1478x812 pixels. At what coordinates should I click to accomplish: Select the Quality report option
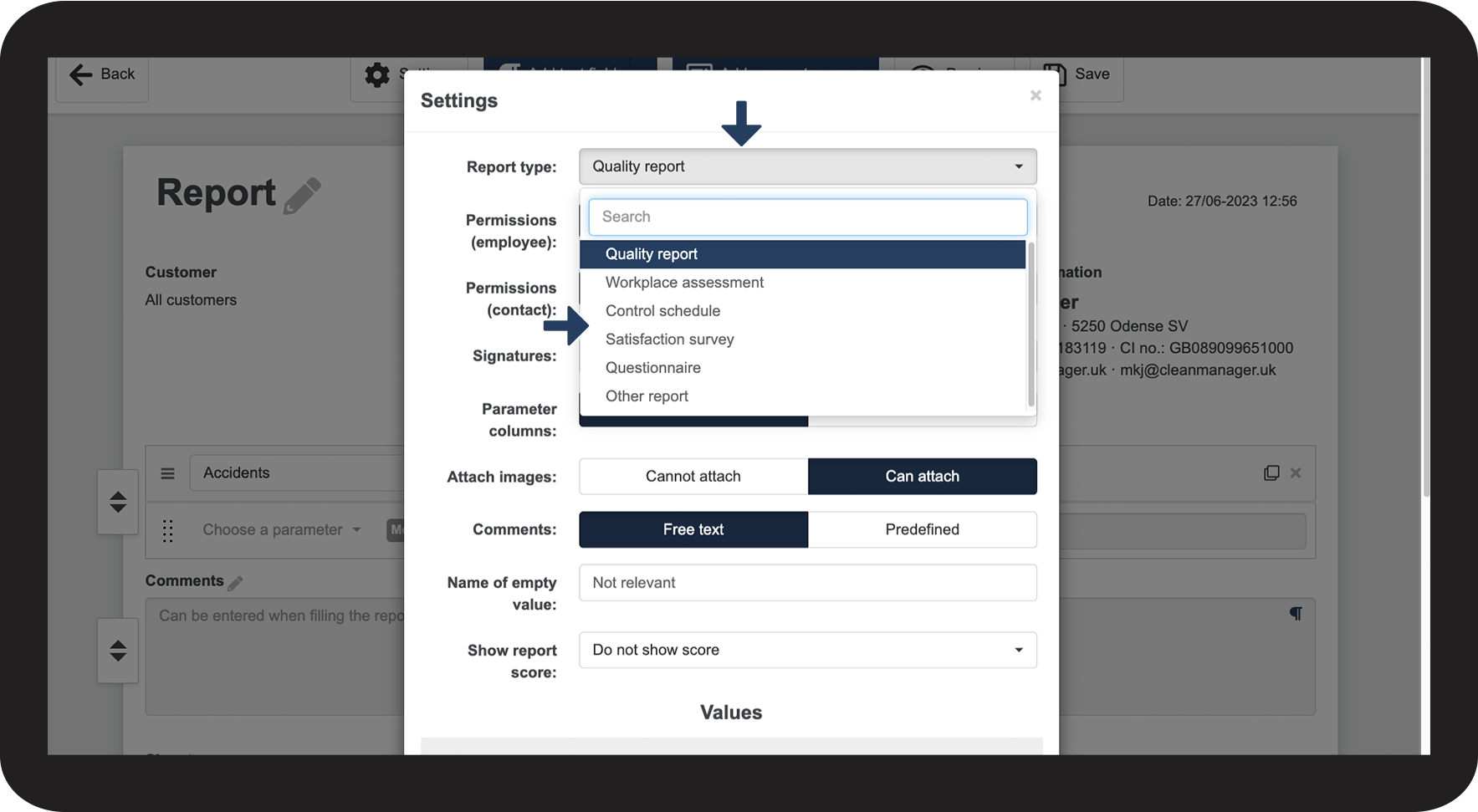tap(802, 254)
